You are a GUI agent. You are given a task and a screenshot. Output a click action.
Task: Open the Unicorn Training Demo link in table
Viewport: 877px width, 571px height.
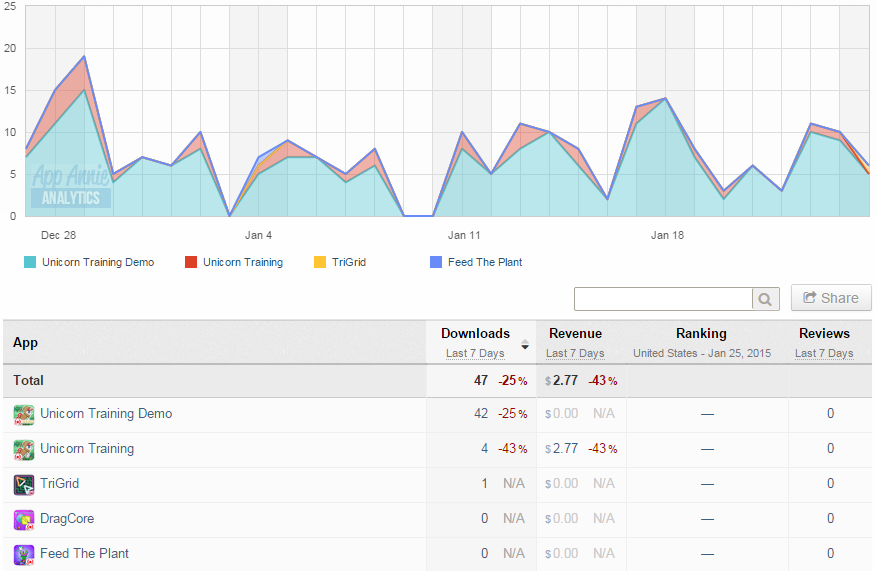106,414
